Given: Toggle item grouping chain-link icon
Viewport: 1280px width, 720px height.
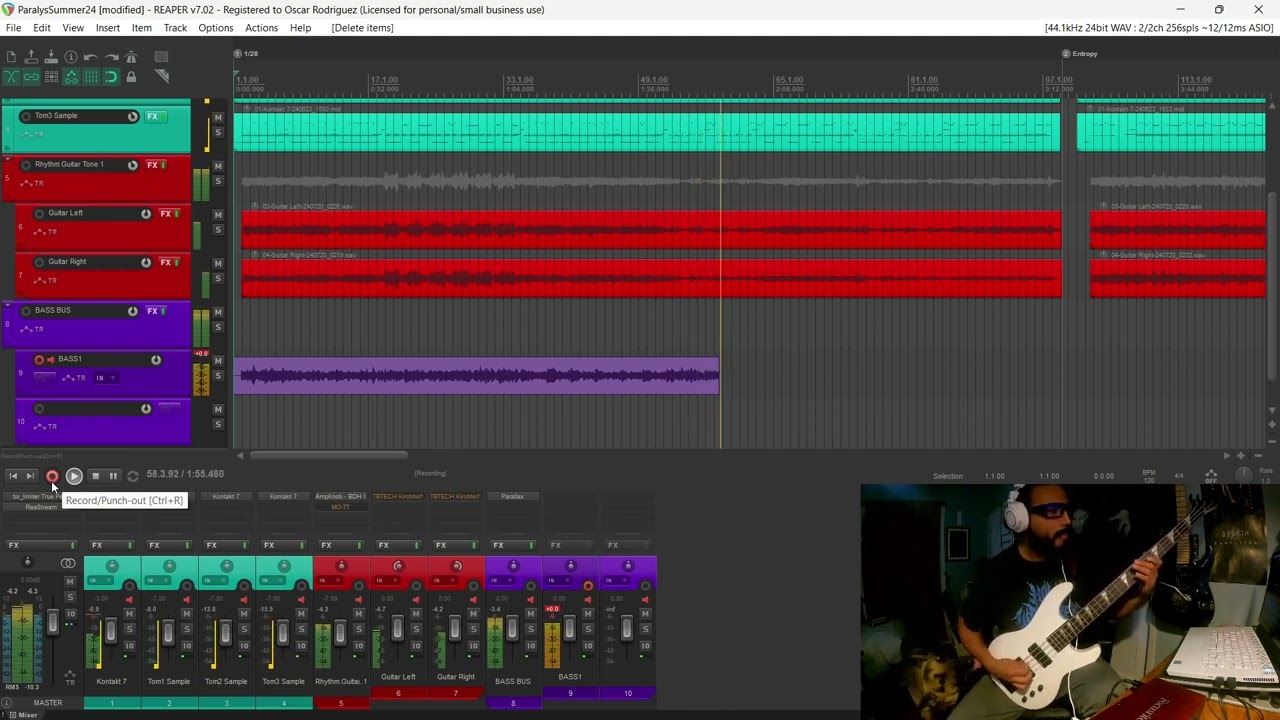Looking at the screenshot, I should click(x=31, y=77).
